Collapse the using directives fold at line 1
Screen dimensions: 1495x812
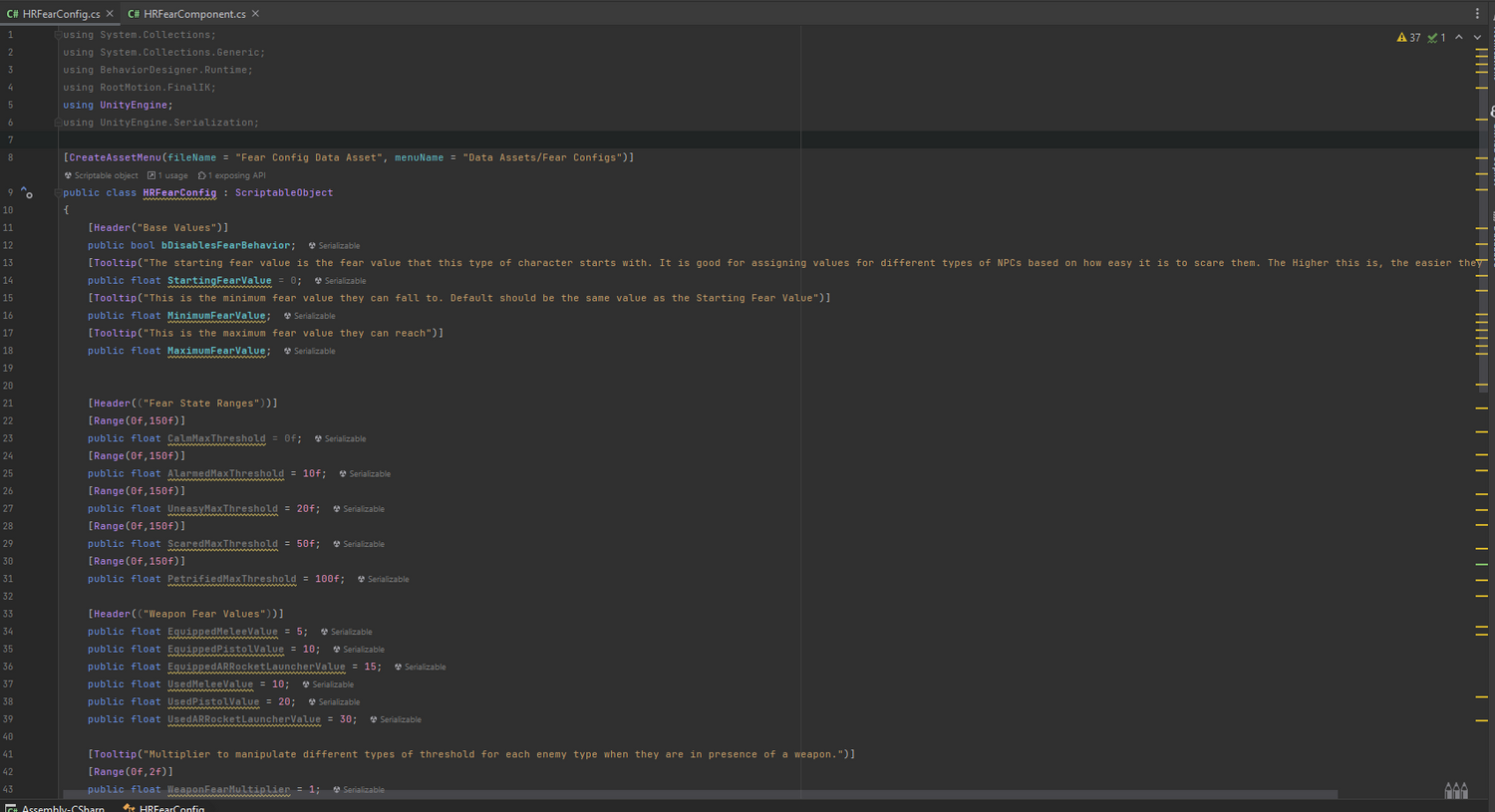pos(57,34)
